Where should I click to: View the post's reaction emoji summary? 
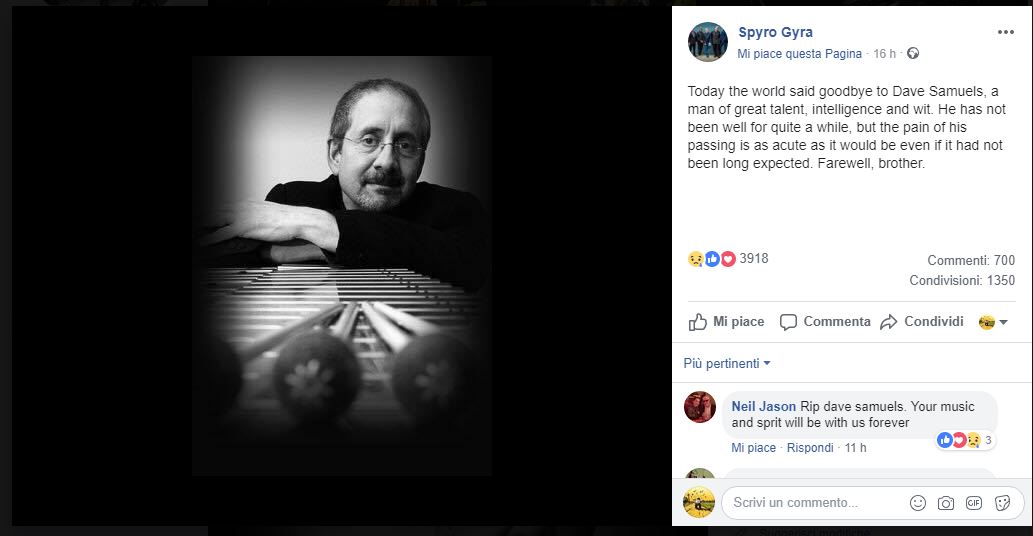click(x=712, y=259)
